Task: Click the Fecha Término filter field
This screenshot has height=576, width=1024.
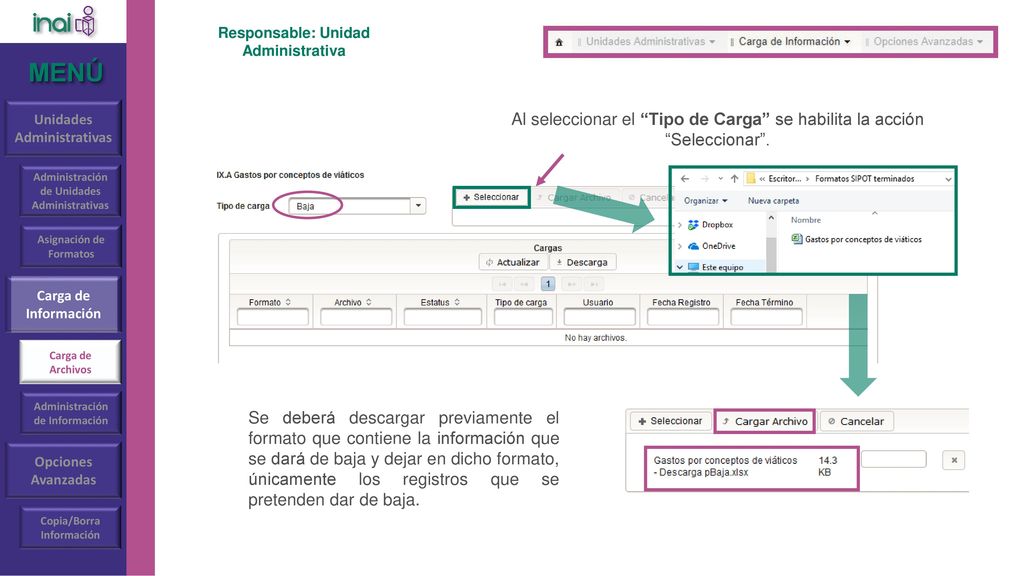Action: 766,317
